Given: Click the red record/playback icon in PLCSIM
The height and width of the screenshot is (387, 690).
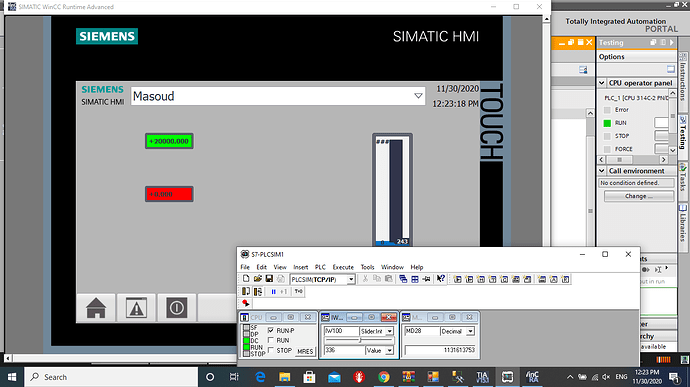Looking at the screenshot, I should [246, 303].
